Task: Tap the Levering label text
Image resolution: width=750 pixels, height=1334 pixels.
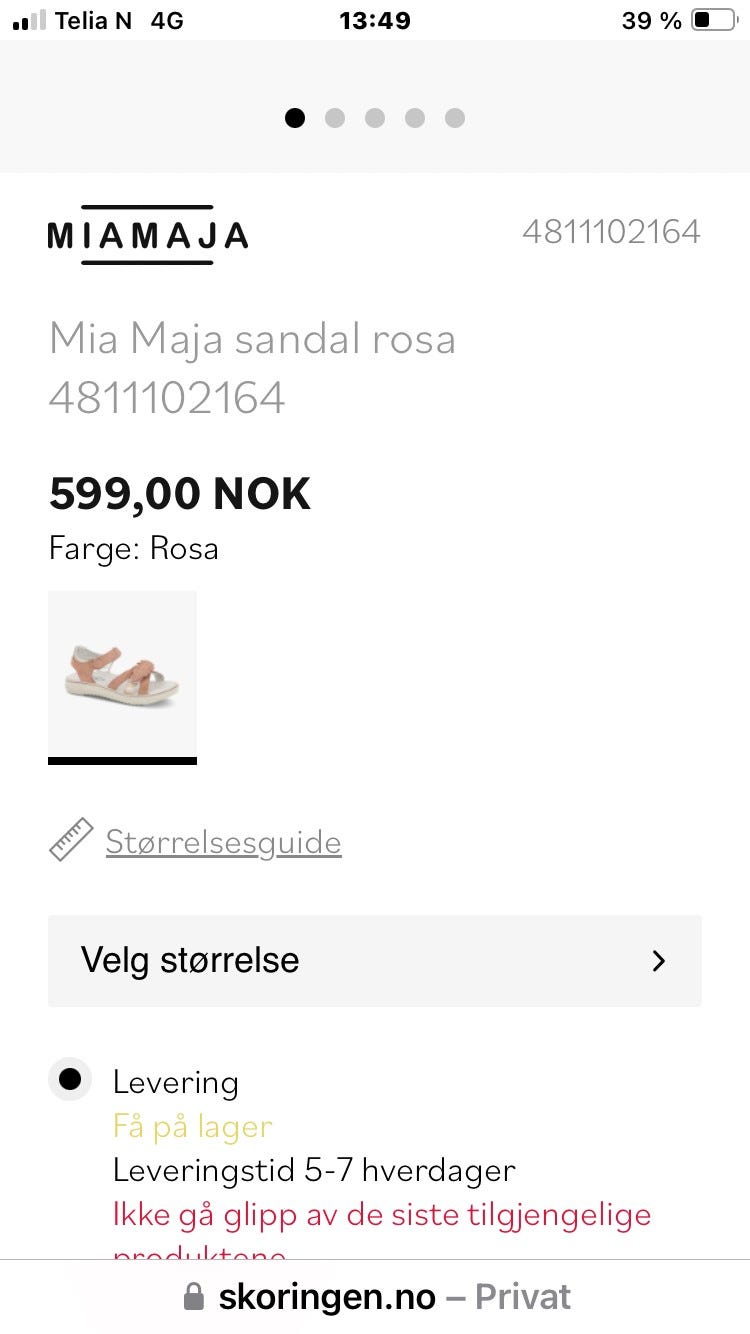Action: point(176,1082)
